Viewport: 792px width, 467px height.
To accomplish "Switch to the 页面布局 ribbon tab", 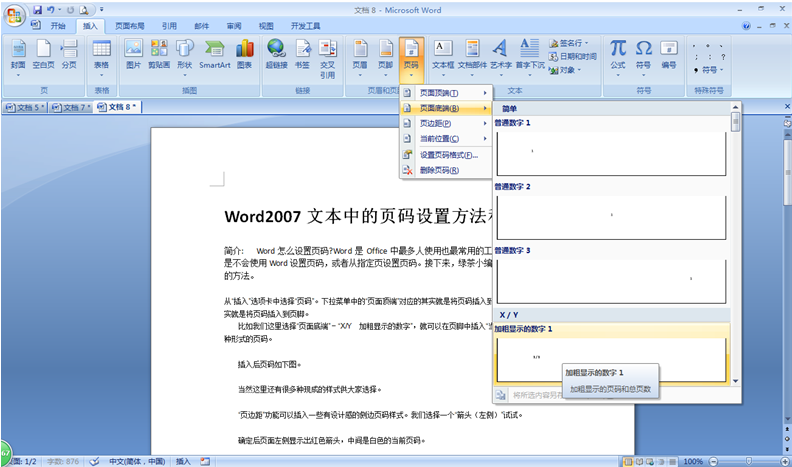I will click(130, 26).
